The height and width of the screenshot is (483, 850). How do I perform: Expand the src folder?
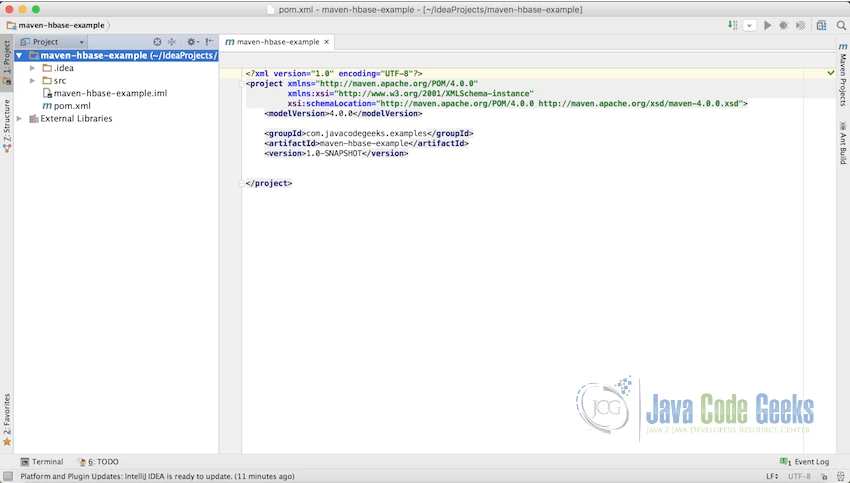click(x=32, y=81)
